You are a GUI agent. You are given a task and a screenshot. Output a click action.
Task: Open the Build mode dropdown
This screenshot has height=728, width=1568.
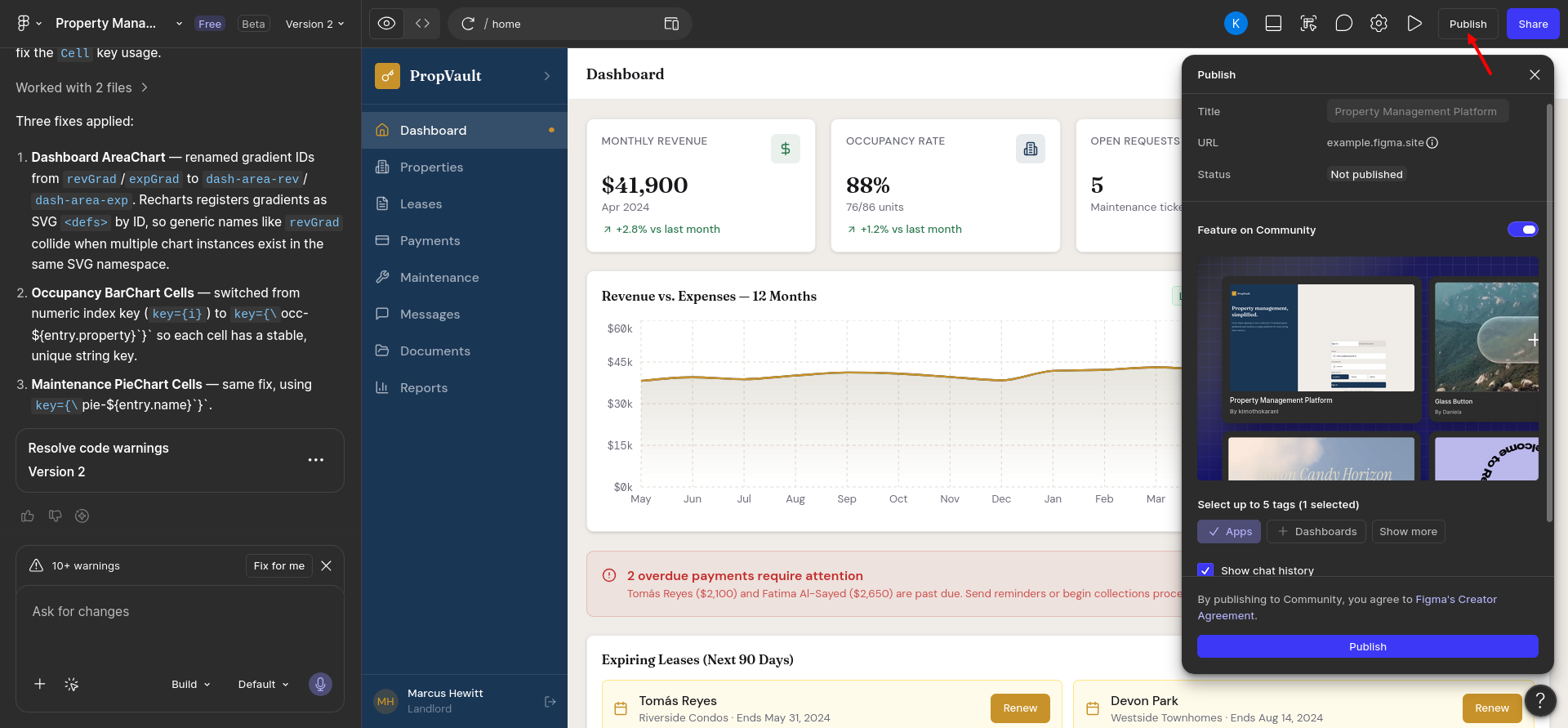point(191,684)
